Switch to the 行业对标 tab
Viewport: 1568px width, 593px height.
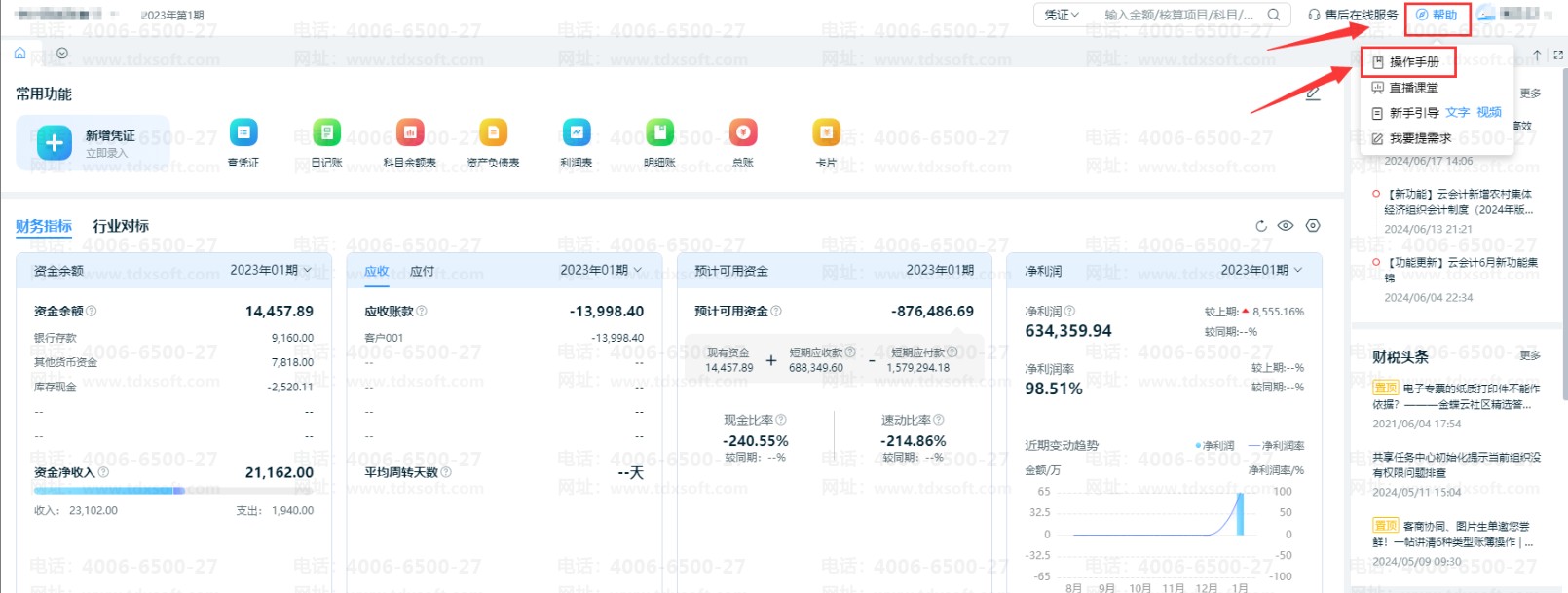tap(121, 226)
